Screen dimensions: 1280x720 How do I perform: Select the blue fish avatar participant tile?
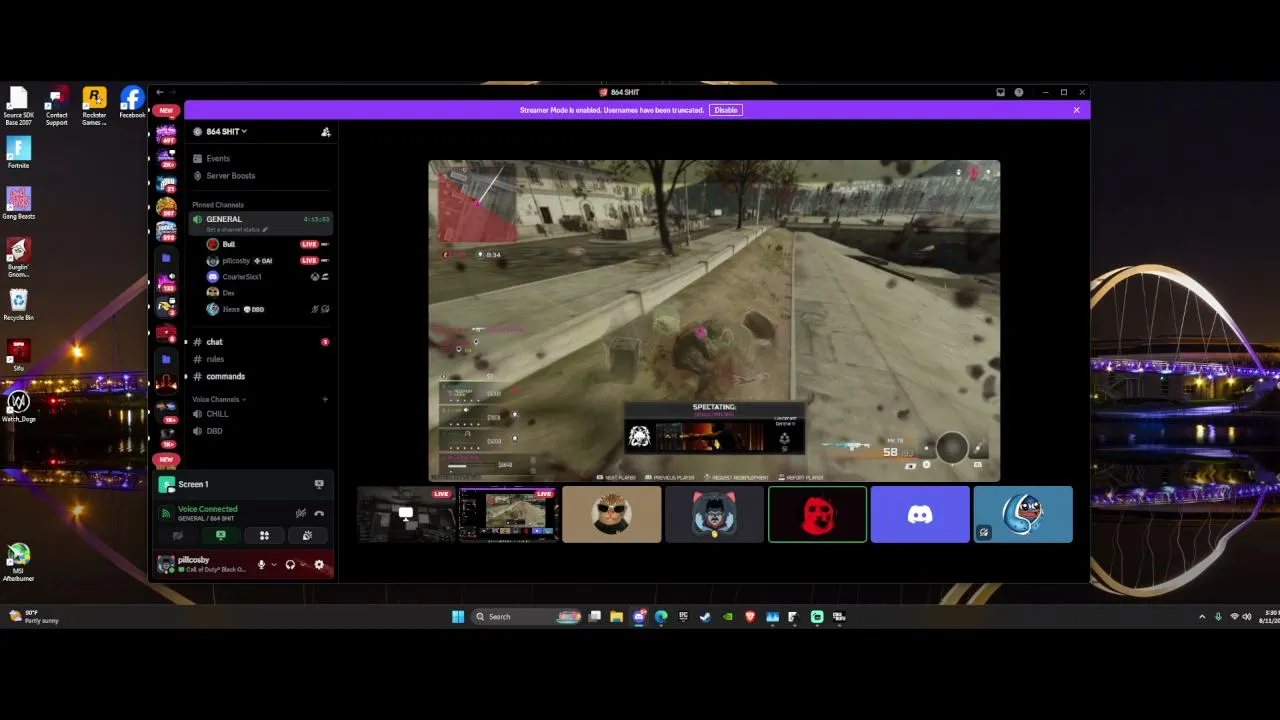coord(1023,514)
